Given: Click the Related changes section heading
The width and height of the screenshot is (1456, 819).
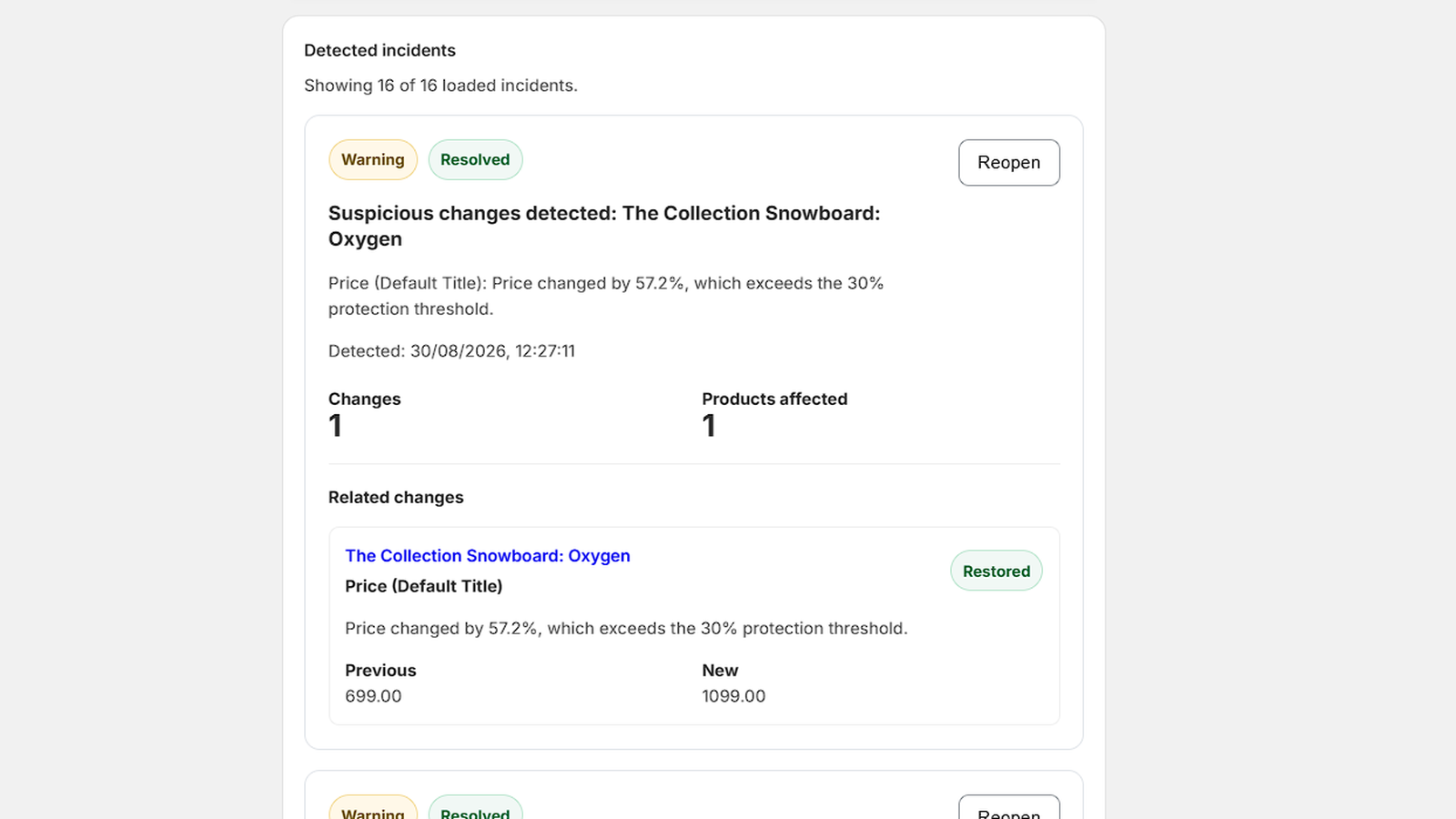Looking at the screenshot, I should click(396, 497).
